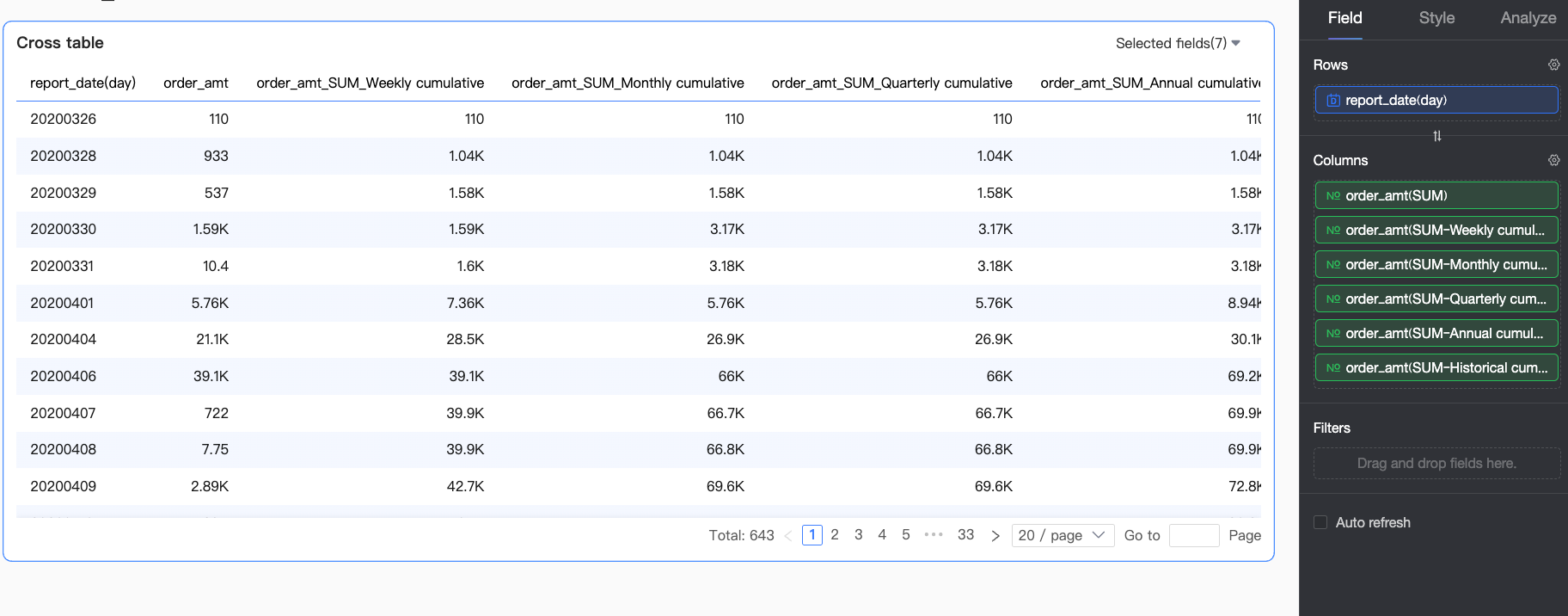Click weekly cumulative value 7.36K
The image size is (1568, 616).
pos(465,303)
